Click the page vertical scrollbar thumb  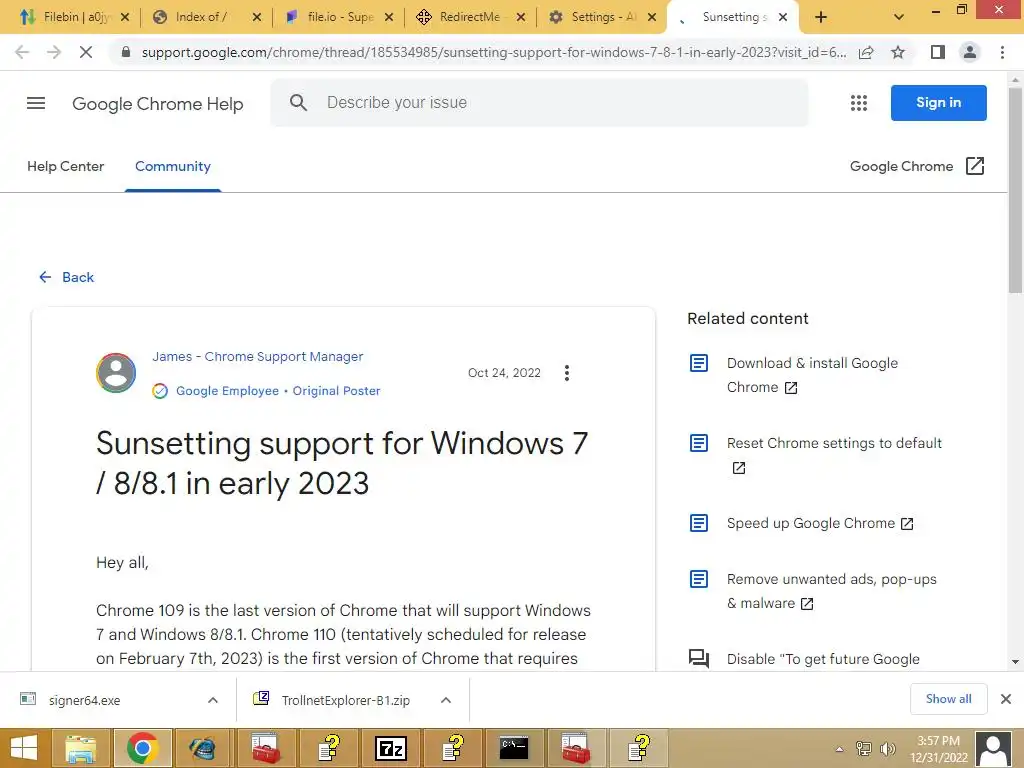[x=1015, y=189]
